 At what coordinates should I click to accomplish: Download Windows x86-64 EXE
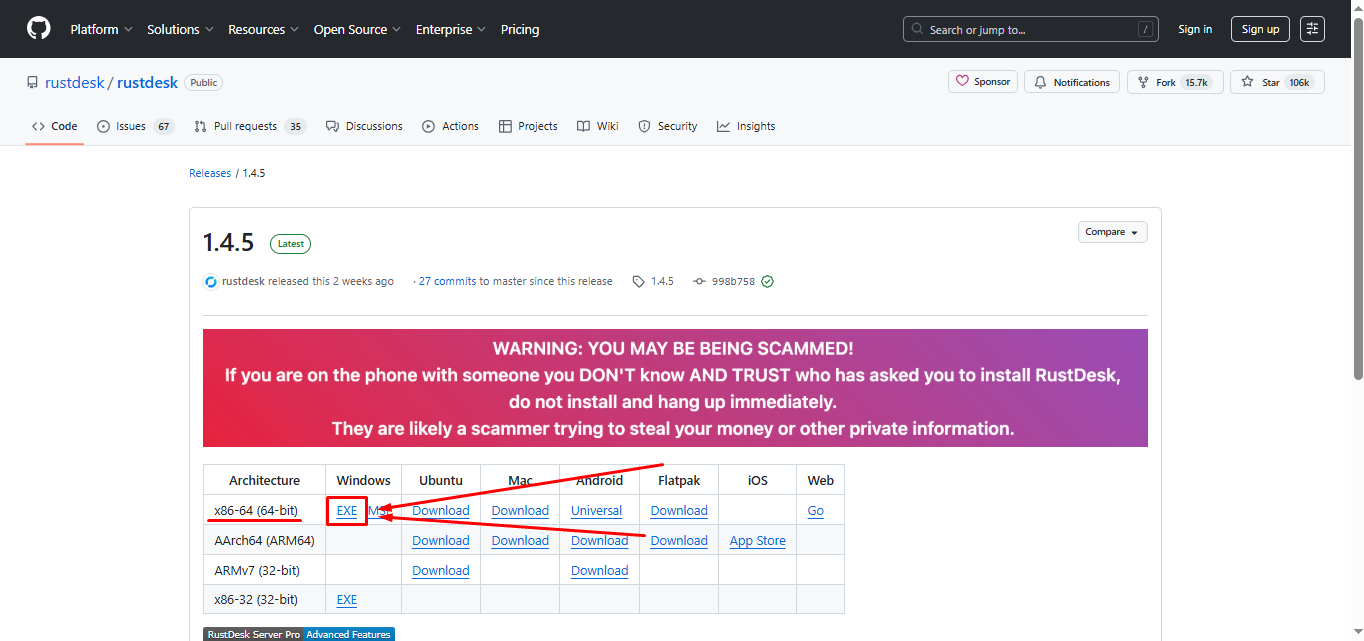(347, 511)
